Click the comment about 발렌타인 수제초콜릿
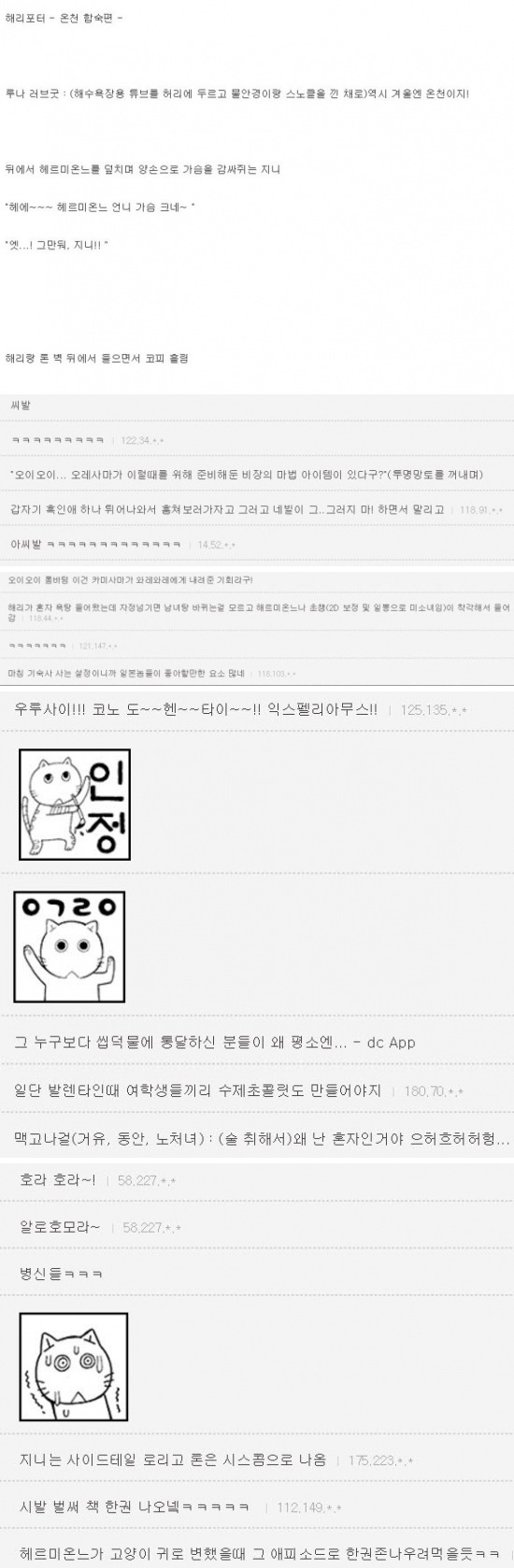 197,1090
